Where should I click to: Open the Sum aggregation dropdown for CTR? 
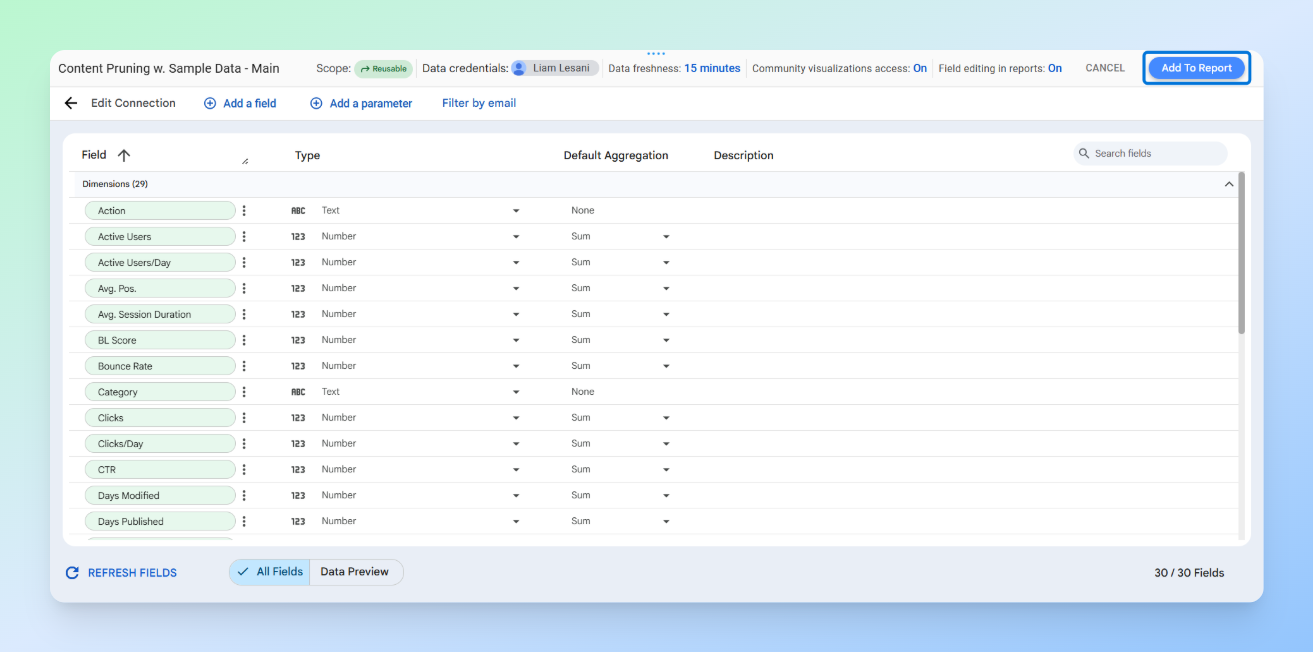pyautogui.click(x=666, y=469)
